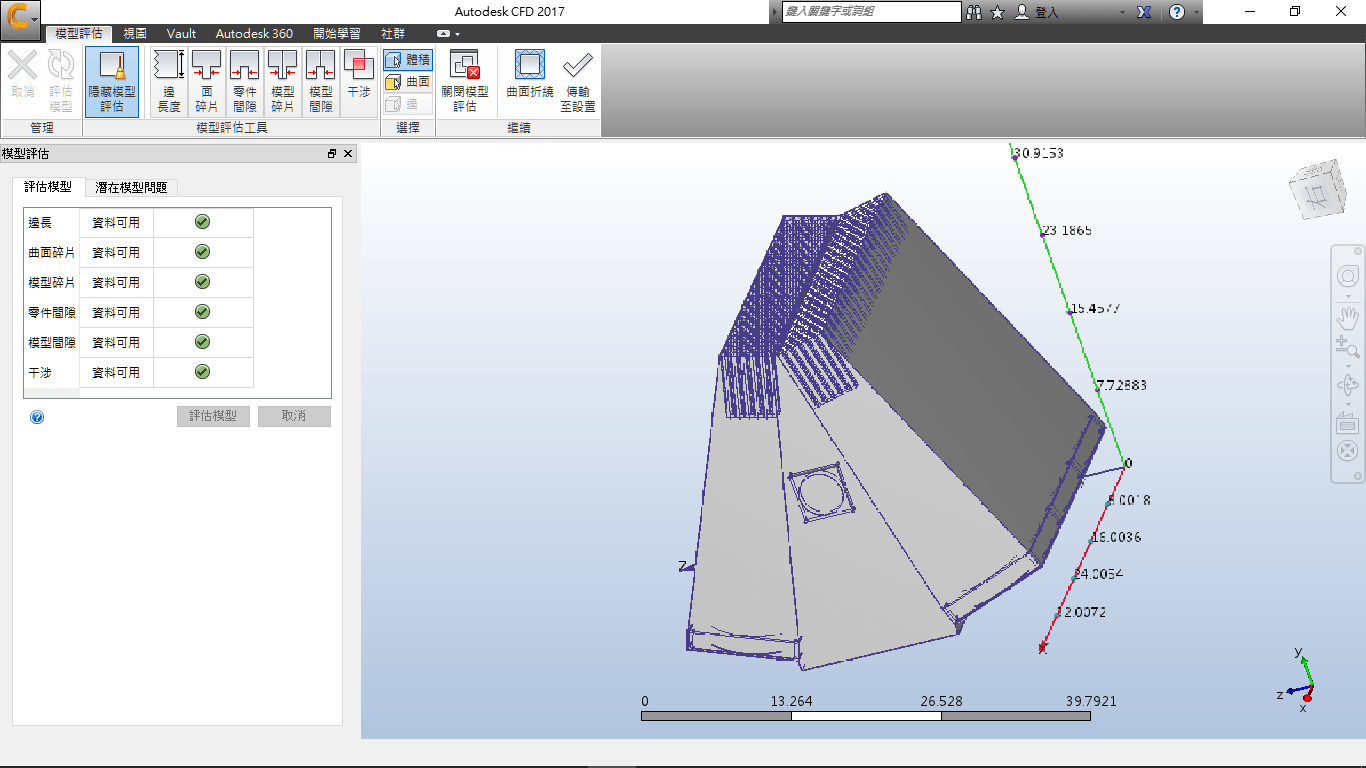Select the 面碎片 surface slivers tool
This screenshot has height=768, width=1366.
207,82
